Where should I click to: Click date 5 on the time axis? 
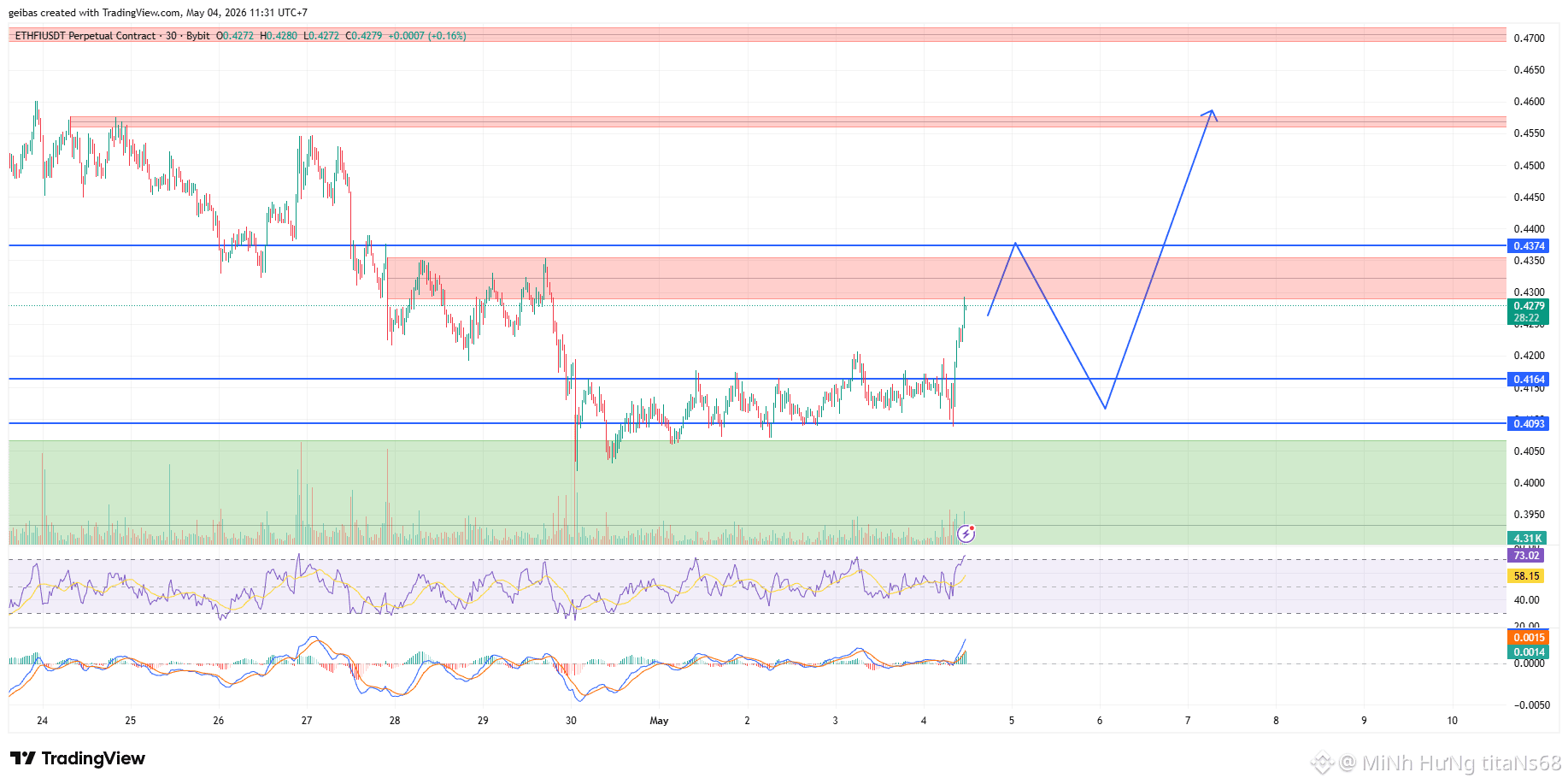tap(1012, 721)
